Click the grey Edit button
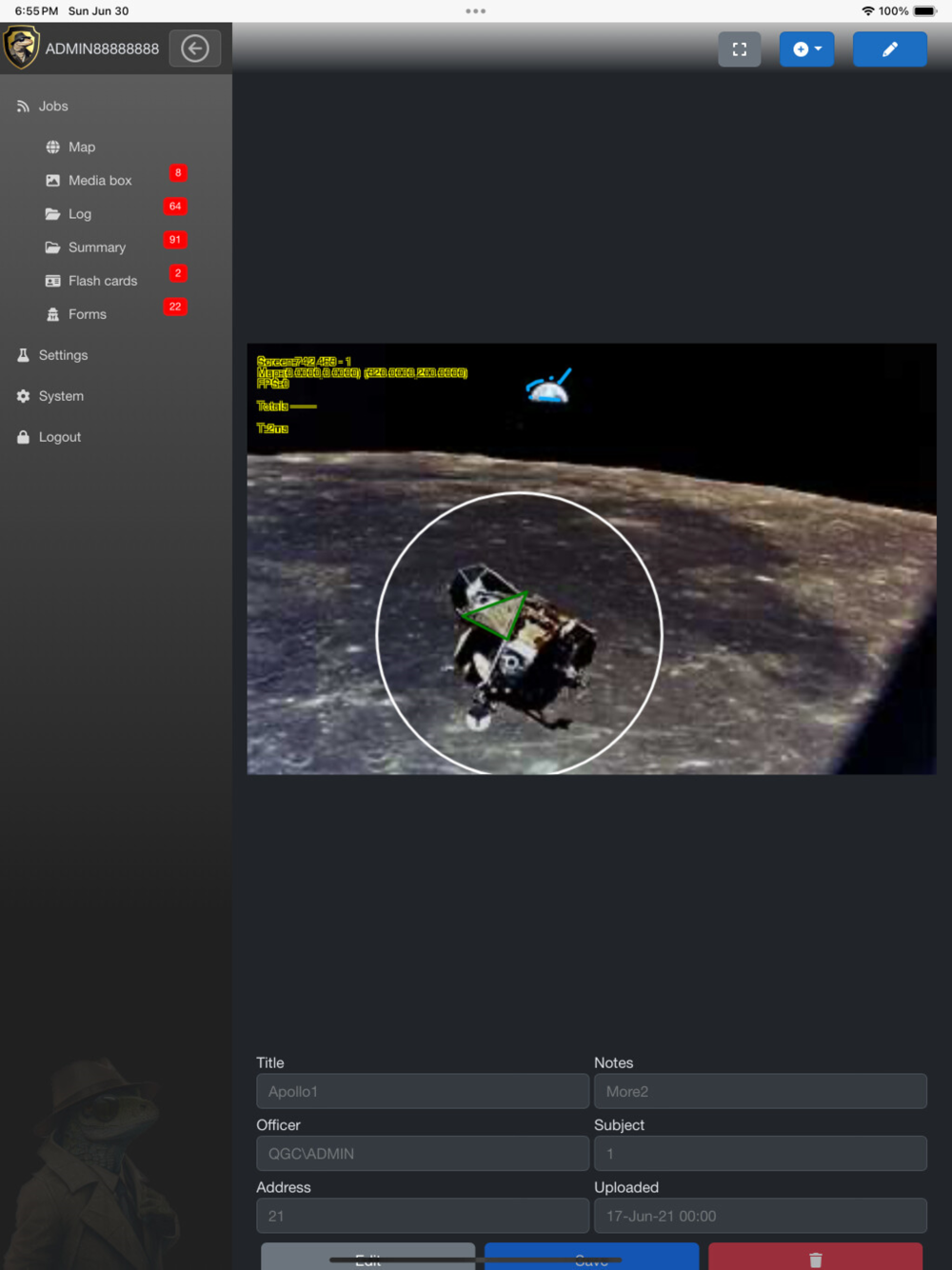952x1270 pixels. tap(368, 1257)
